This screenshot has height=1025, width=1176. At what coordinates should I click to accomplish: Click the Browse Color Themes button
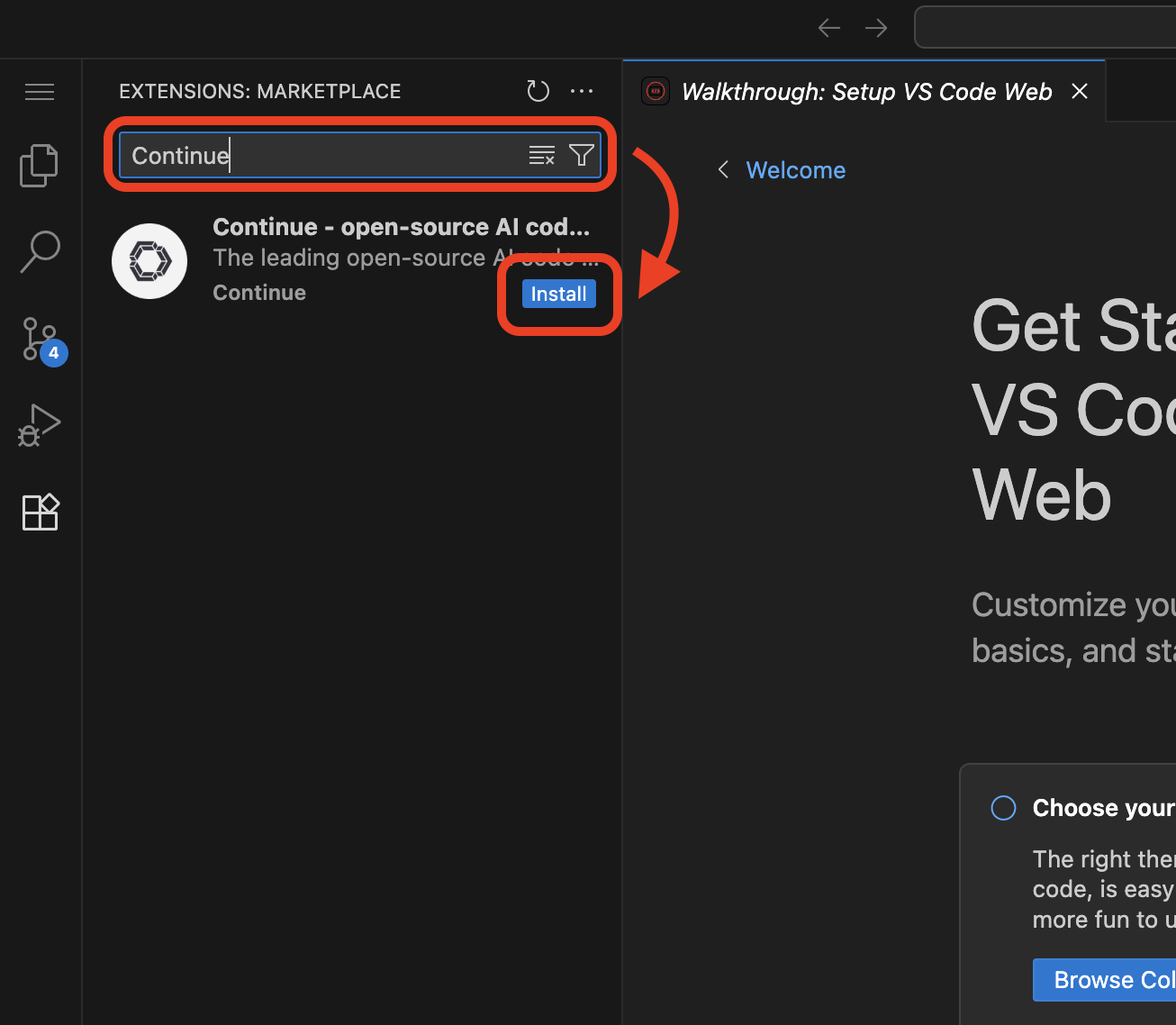click(1105, 980)
